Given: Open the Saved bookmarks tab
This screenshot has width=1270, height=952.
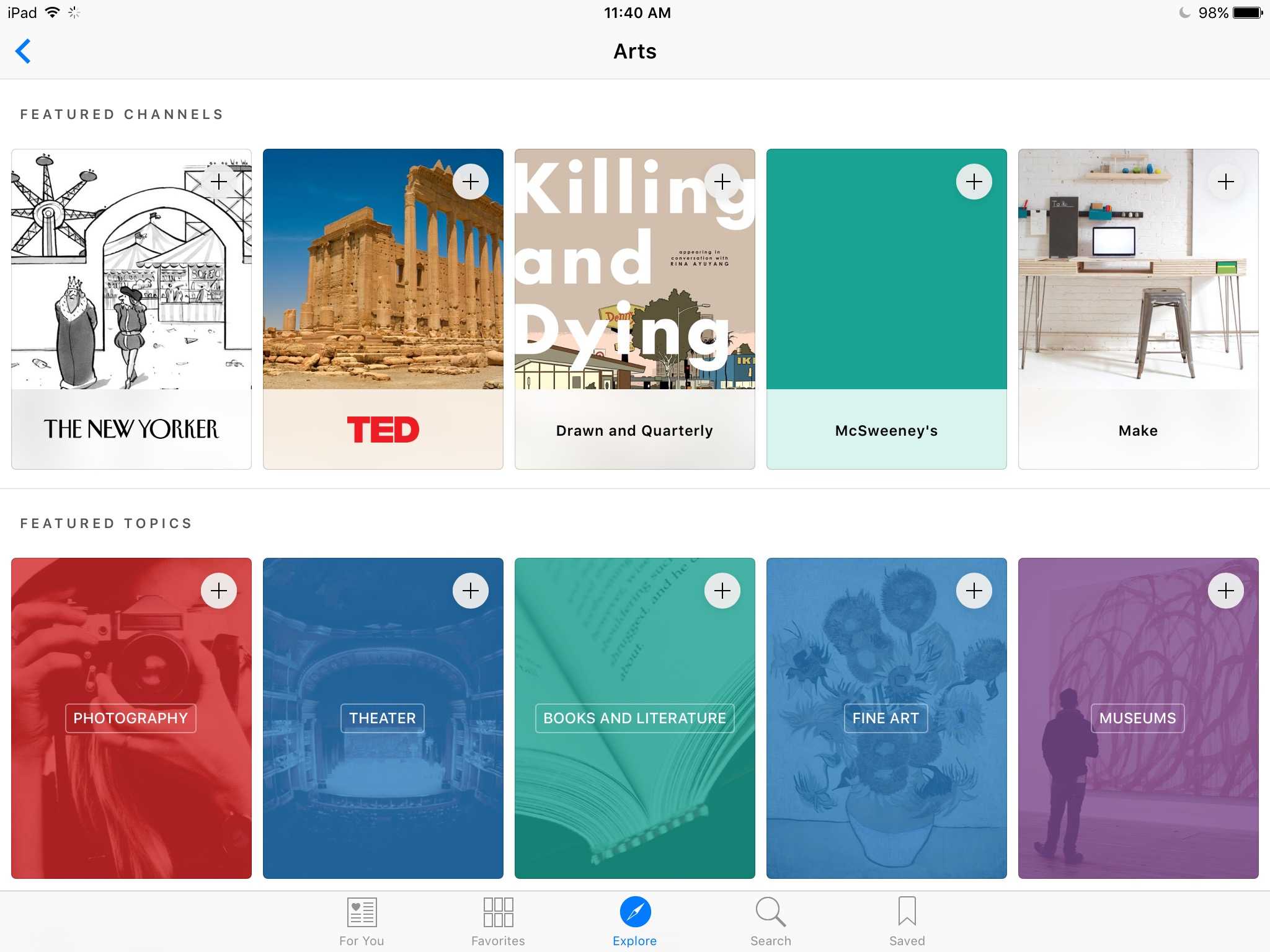Looking at the screenshot, I should coord(907,921).
